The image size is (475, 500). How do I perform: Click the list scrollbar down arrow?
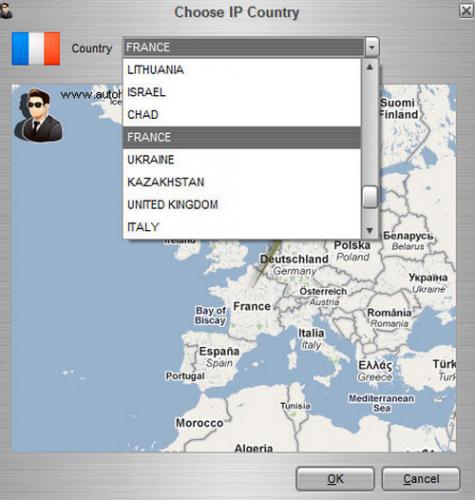369,230
